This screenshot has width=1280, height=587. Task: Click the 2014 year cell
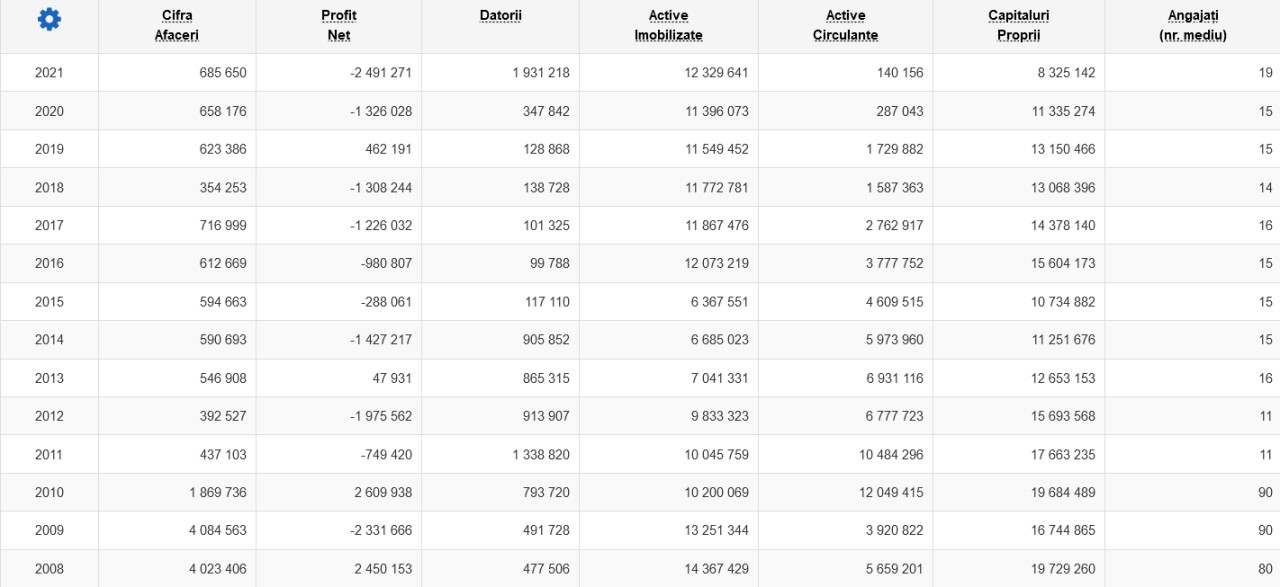pyautogui.click(x=49, y=339)
